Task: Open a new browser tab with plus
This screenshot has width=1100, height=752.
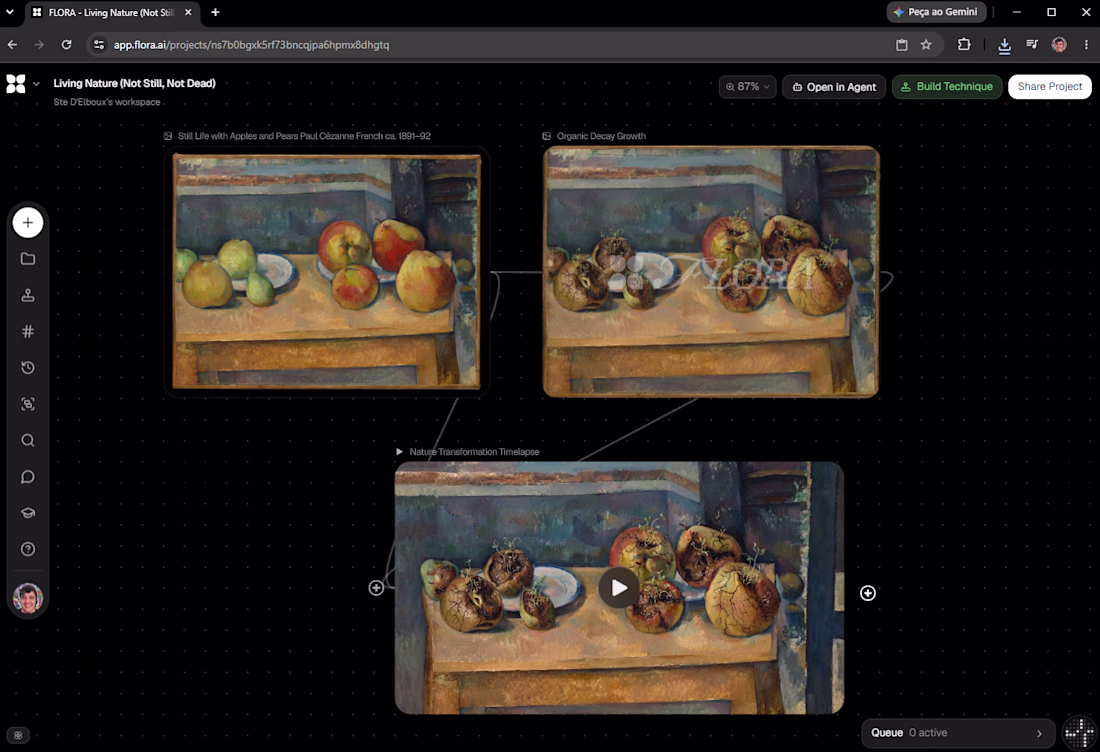Action: point(215,12)
